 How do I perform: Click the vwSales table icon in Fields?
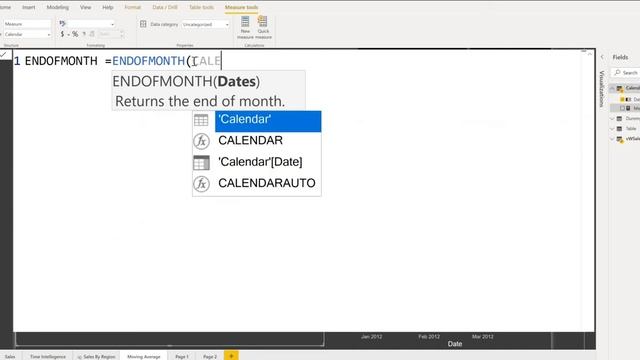[x=620, y=139]
